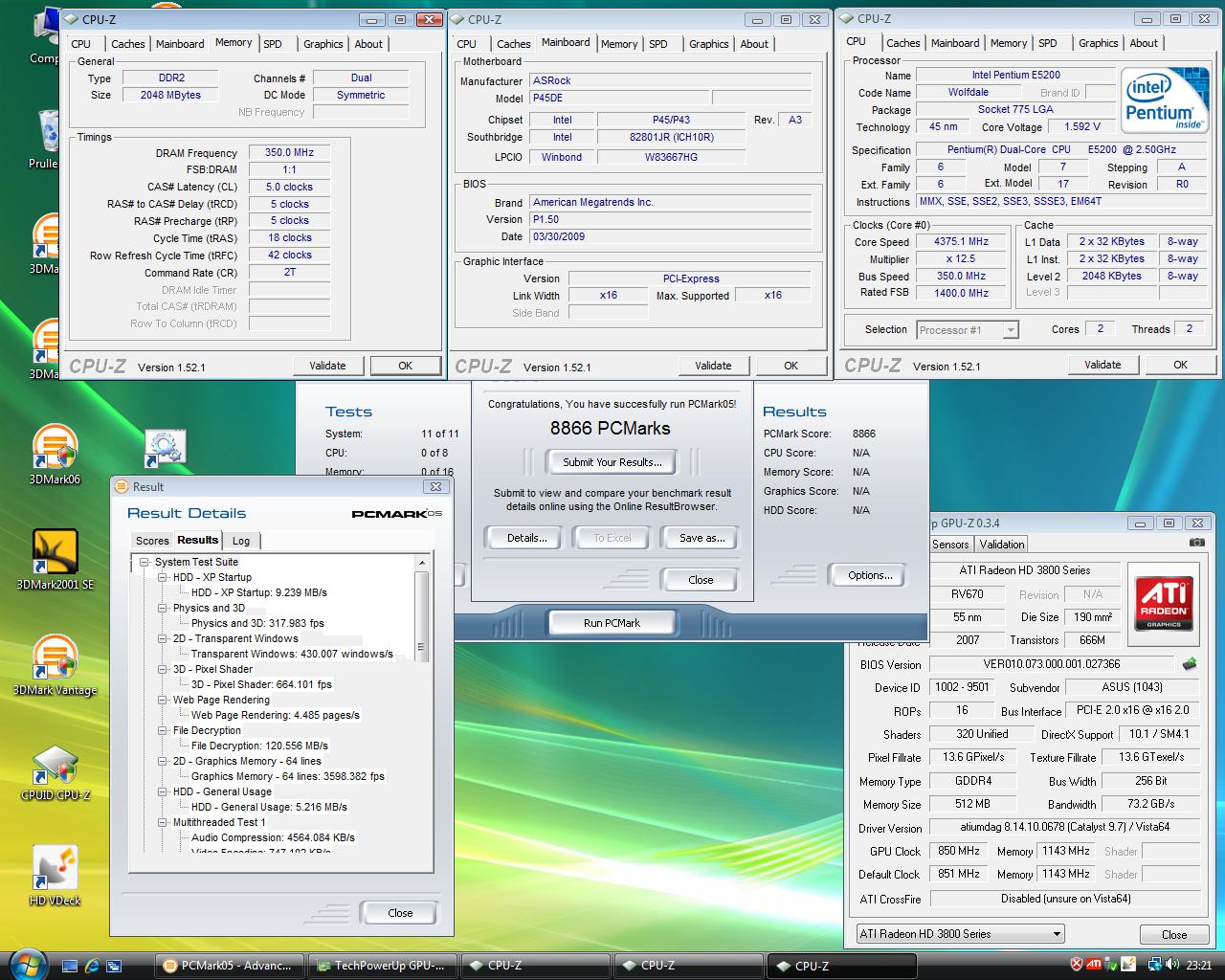
Task: Collapse the 3D - Pixel Shader node
Action: click(162, 670)
